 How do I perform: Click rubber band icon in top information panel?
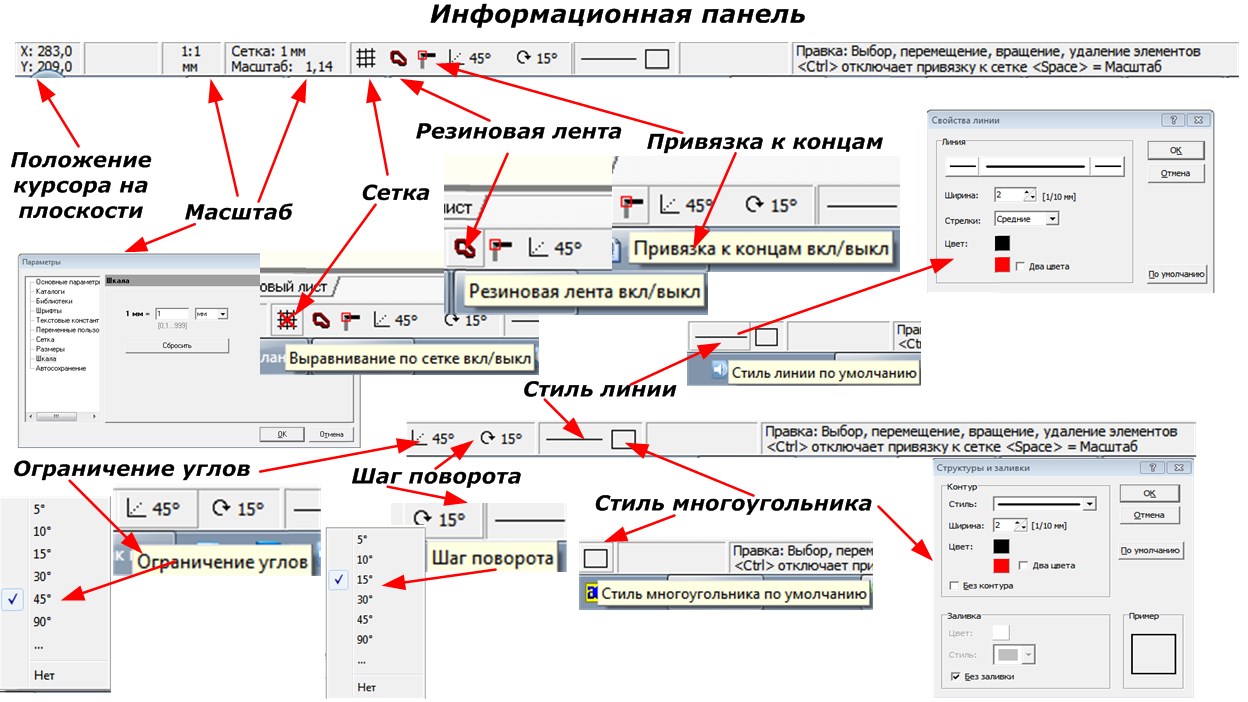(397, 58)
